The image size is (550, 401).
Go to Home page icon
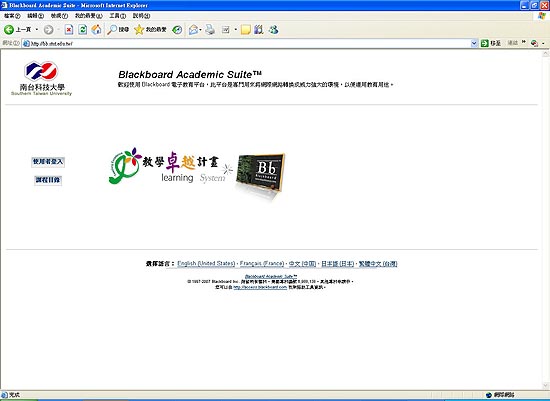click(96, 30)
